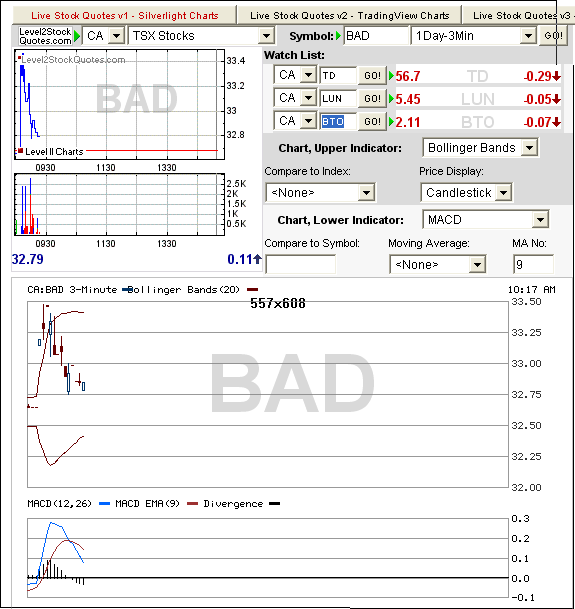
Task: Click the green arrow beside Symbol label
Action: (338, 36)
